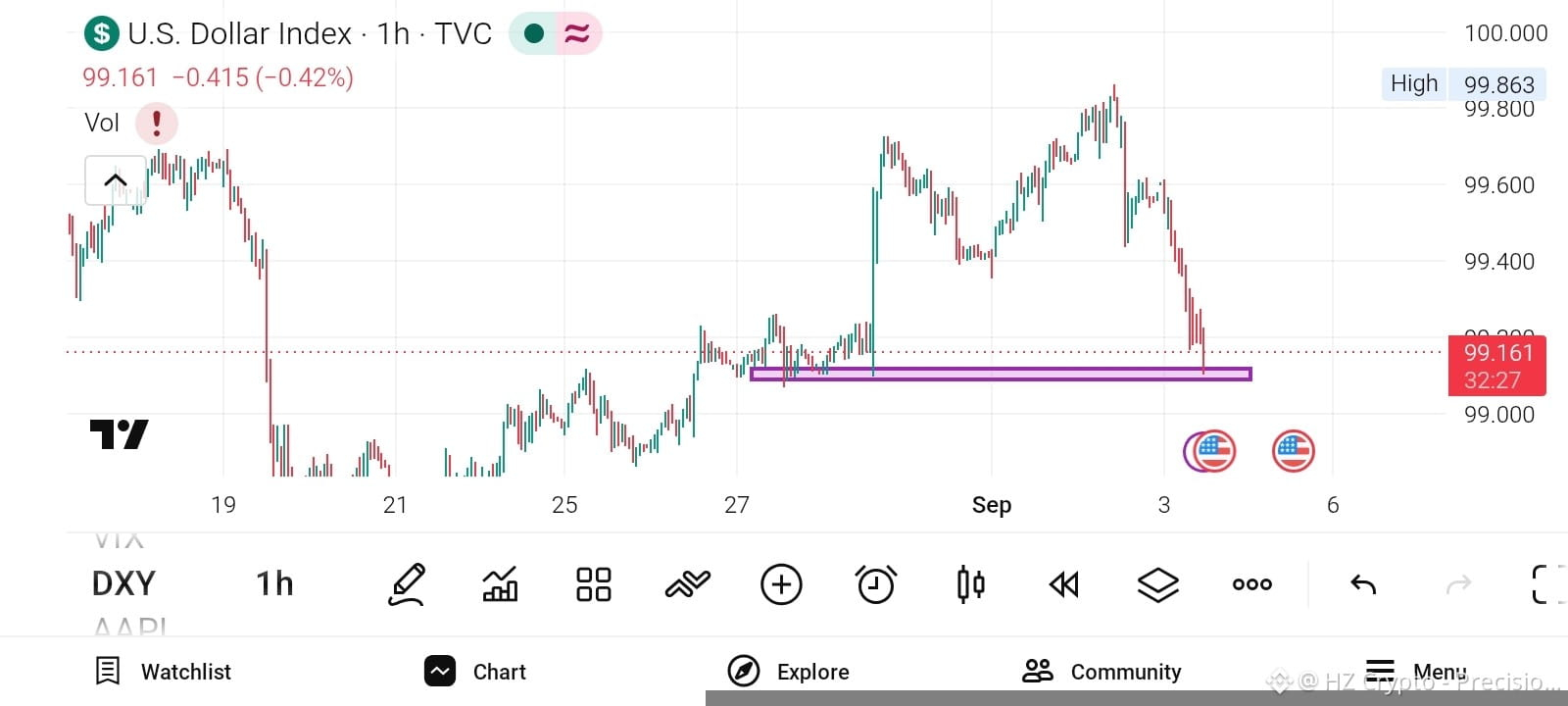1568x706 pixels.
Task: Open the drawing tools pencil icon
Action: tap(407, 584)
